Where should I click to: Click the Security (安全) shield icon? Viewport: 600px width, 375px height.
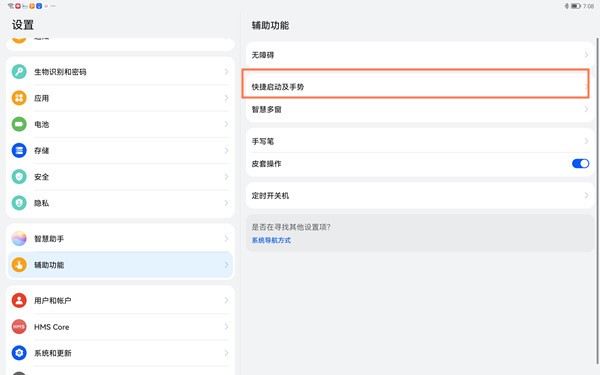[x=19, y=177]
